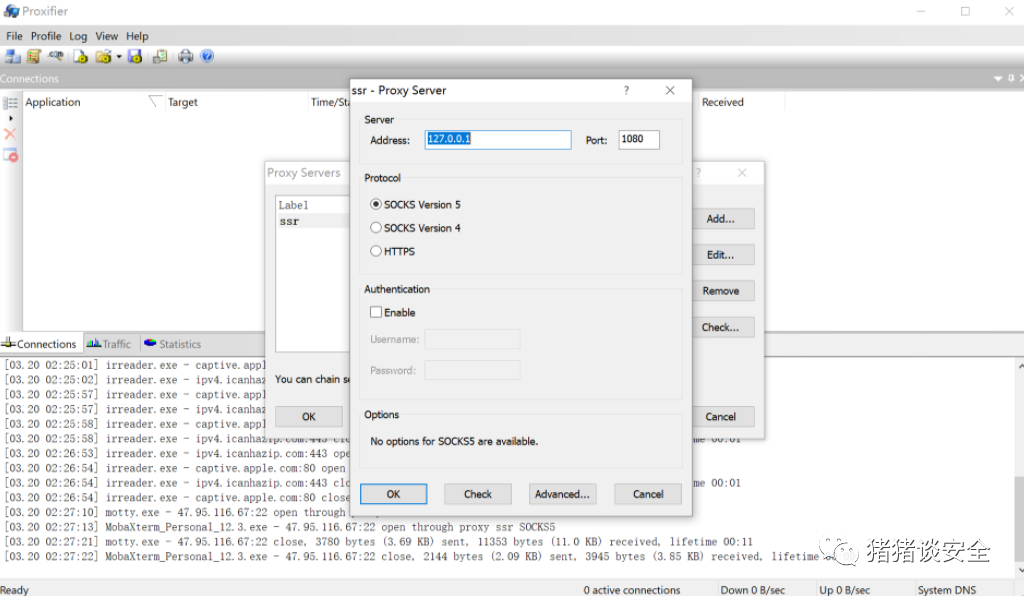Click Add... in Proxy Servers dialog
This screenshot has height=596, width=1024.
click(x=721, y=219)
